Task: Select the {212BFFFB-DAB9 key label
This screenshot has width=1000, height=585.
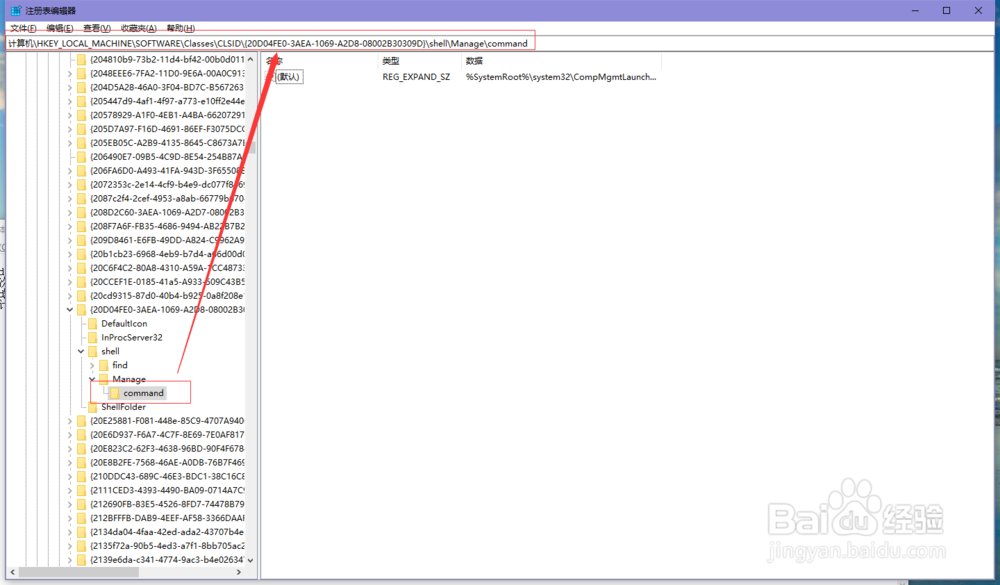Action: [167, 518]
